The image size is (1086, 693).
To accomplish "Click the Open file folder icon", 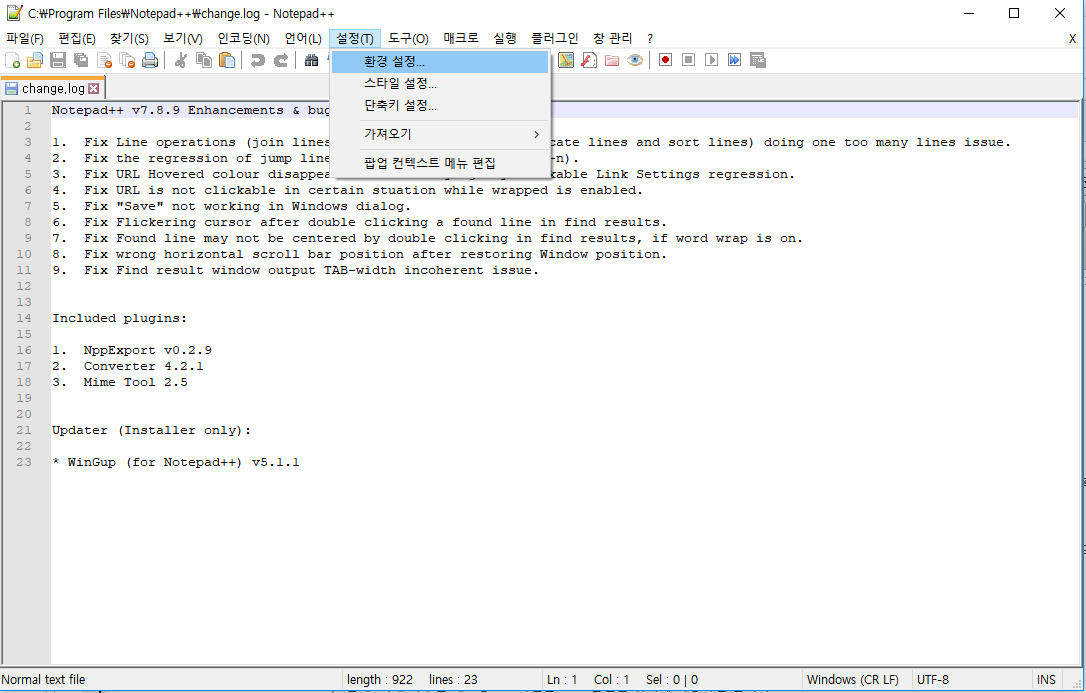I will coord(35,61).
